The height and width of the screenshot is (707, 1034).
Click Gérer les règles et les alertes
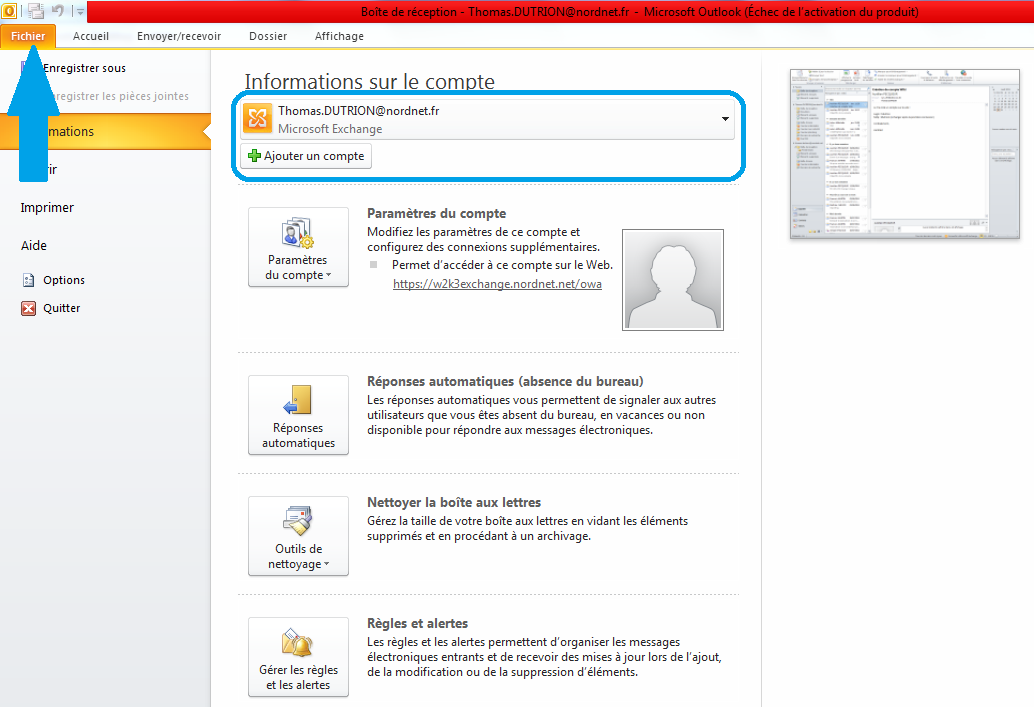(x=298, y=657)
